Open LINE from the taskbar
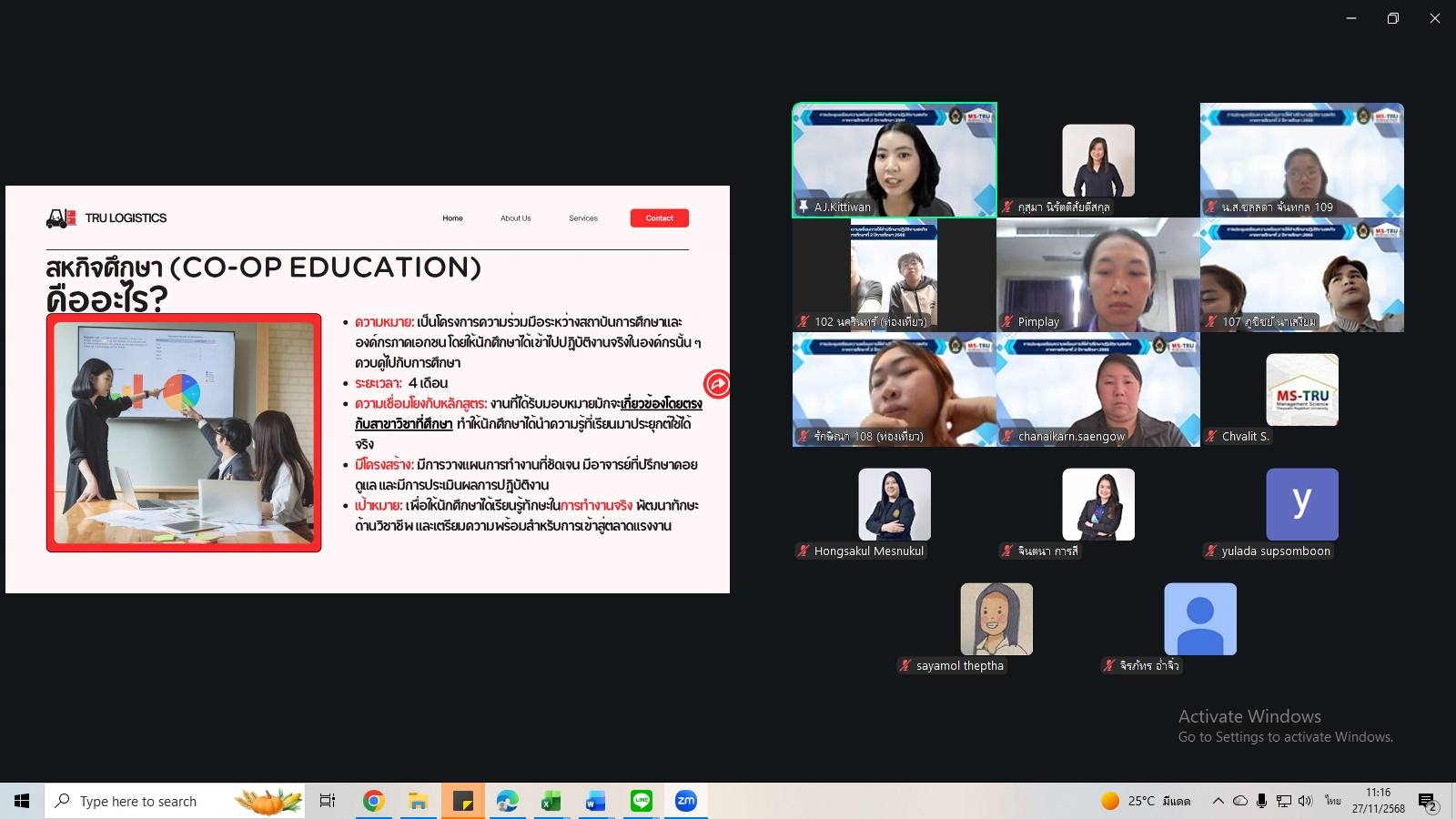This screenshot has height=819, width=1456. click(642, 801)
